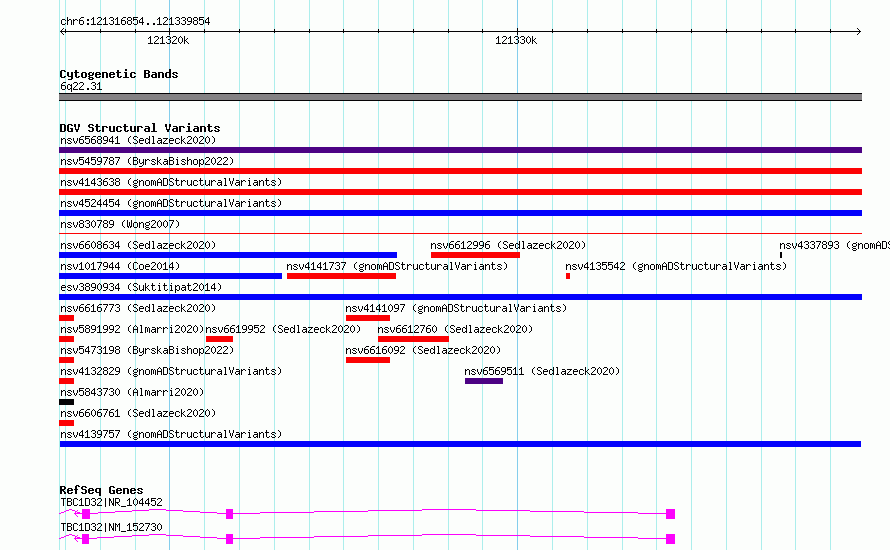Select the nsv830789 (Wong2007) label

[120, 224]
